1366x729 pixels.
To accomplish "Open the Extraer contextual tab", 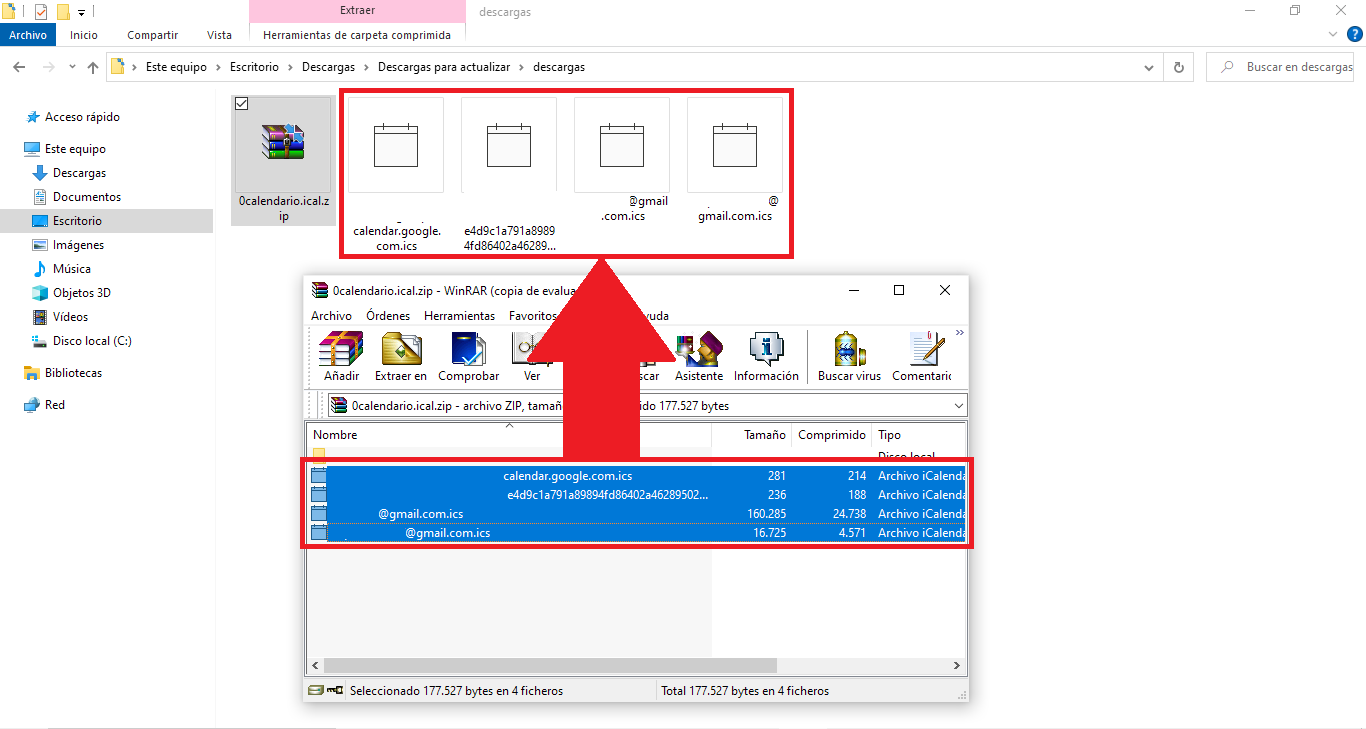I will (x=357, y=11).
